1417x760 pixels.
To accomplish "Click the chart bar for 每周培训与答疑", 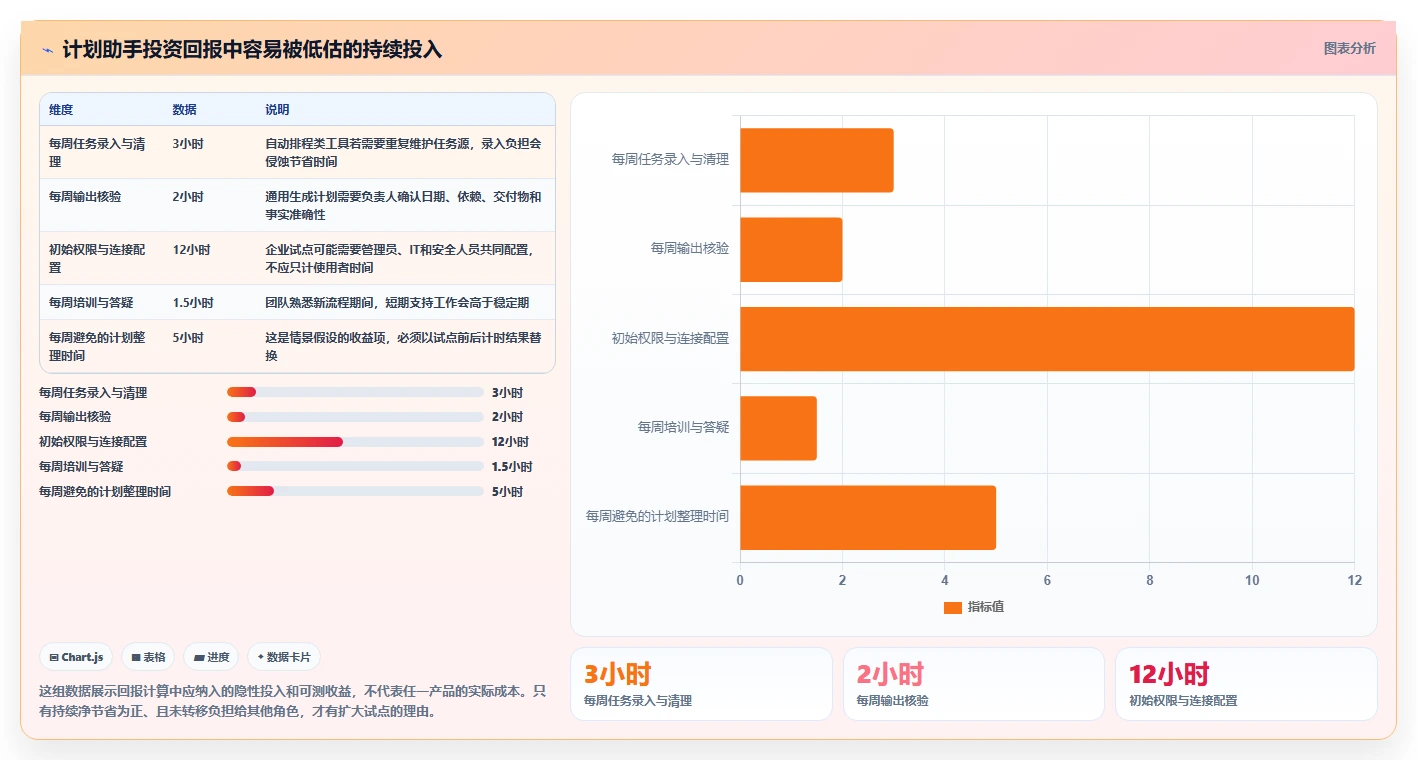I will [778, 428].
